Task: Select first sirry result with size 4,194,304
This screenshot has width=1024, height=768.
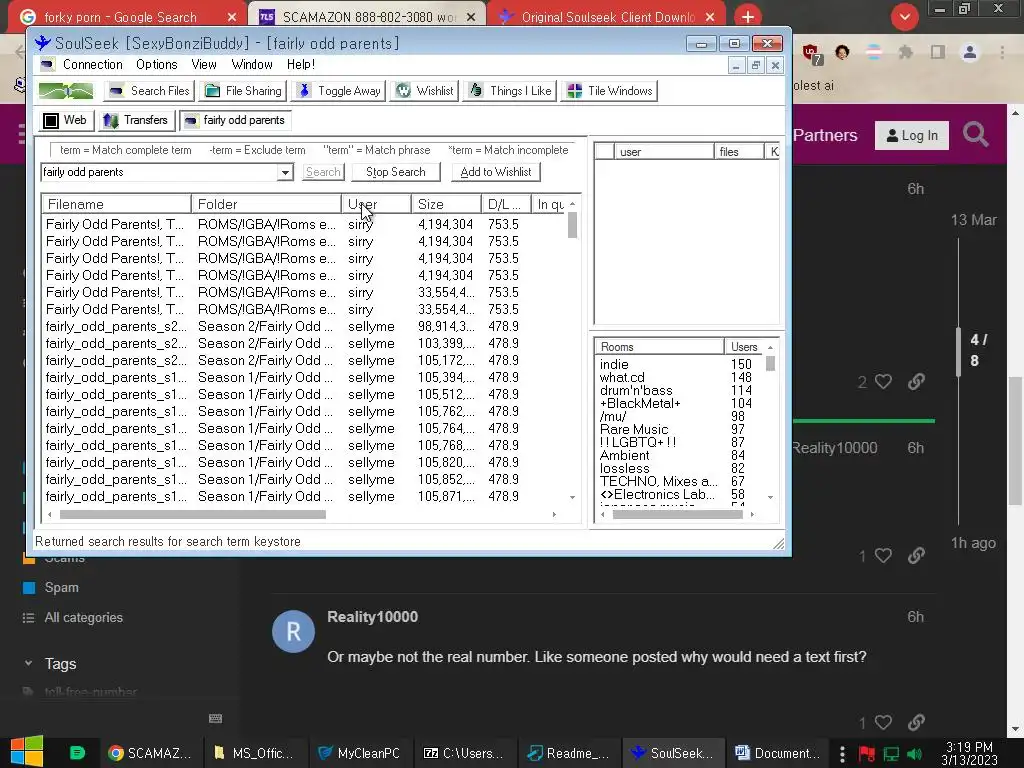Action: tap(304, 225)
